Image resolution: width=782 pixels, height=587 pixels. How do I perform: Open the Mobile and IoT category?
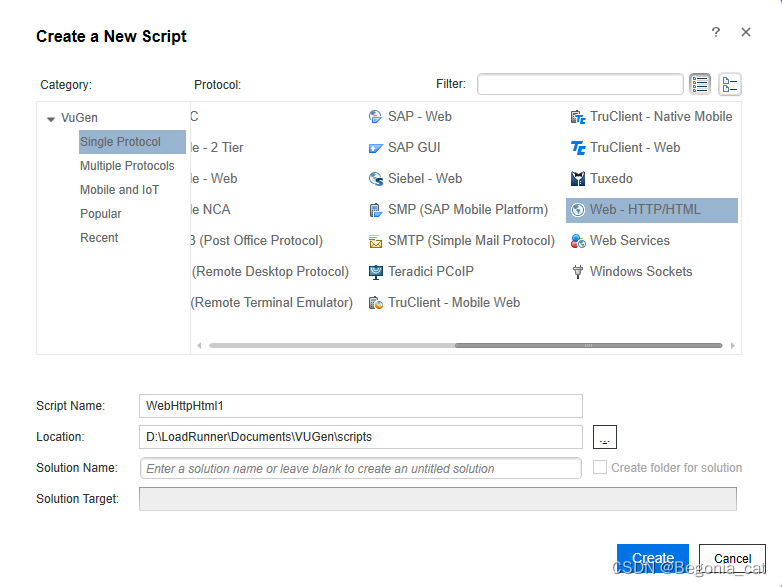click(119, 190)
